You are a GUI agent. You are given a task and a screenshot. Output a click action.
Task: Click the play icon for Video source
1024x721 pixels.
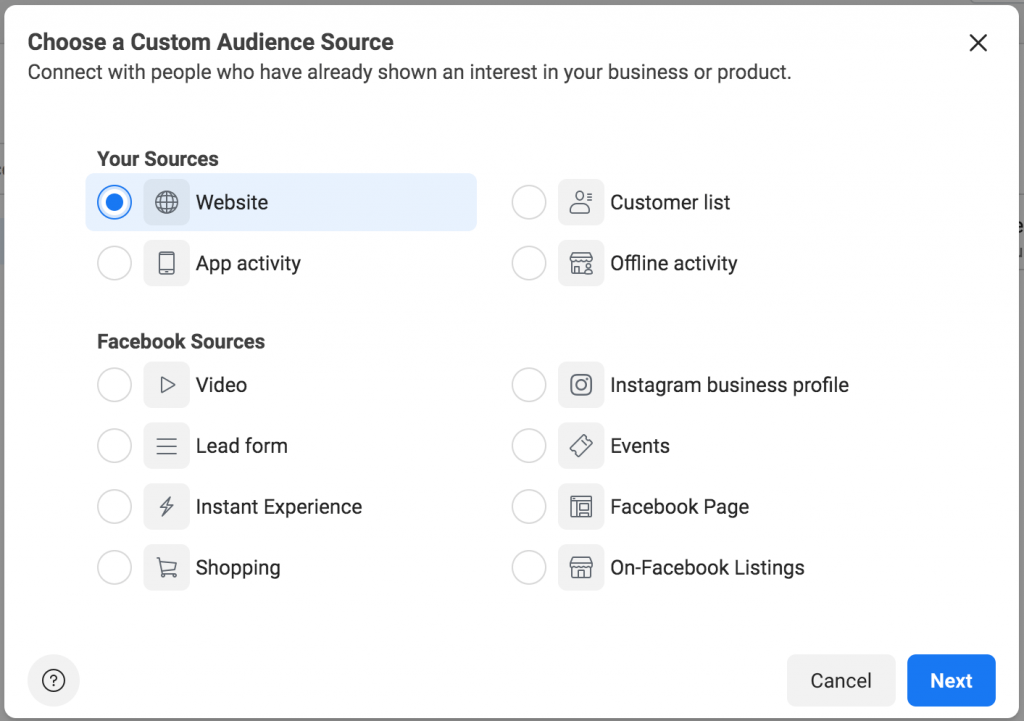[167, 385]
